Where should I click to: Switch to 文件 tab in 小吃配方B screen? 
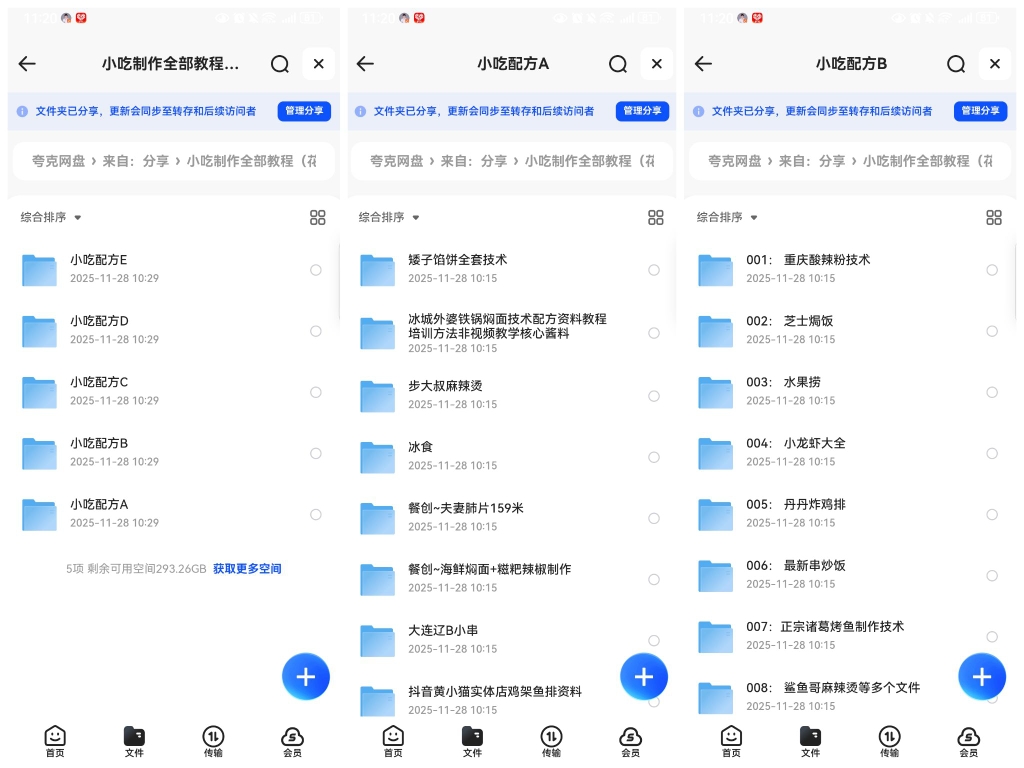810,741
